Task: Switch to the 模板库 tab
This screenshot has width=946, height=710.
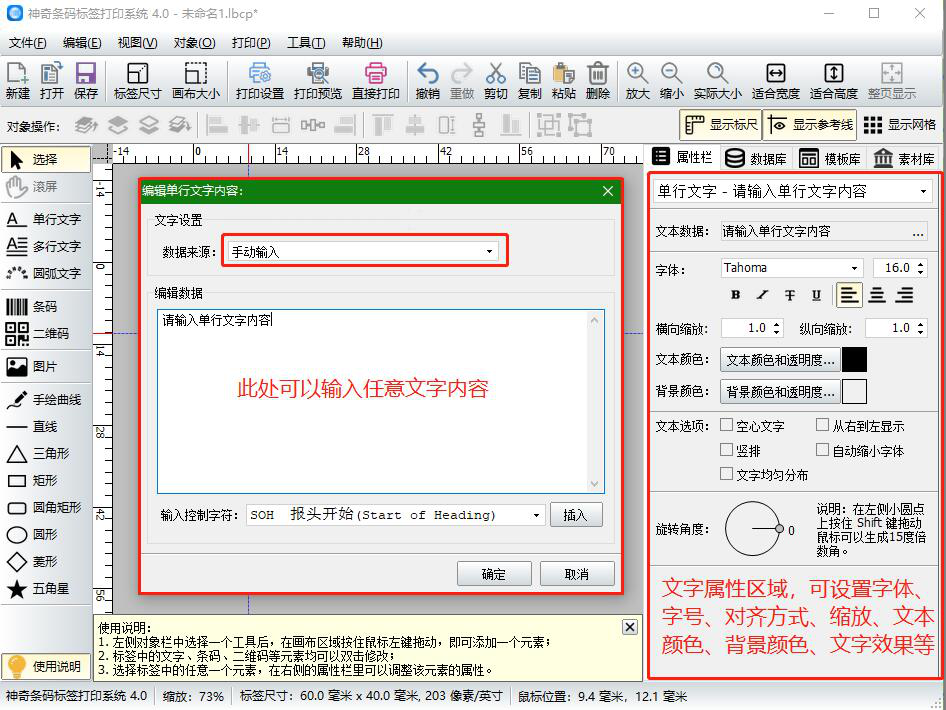Action: pos(830,158)
